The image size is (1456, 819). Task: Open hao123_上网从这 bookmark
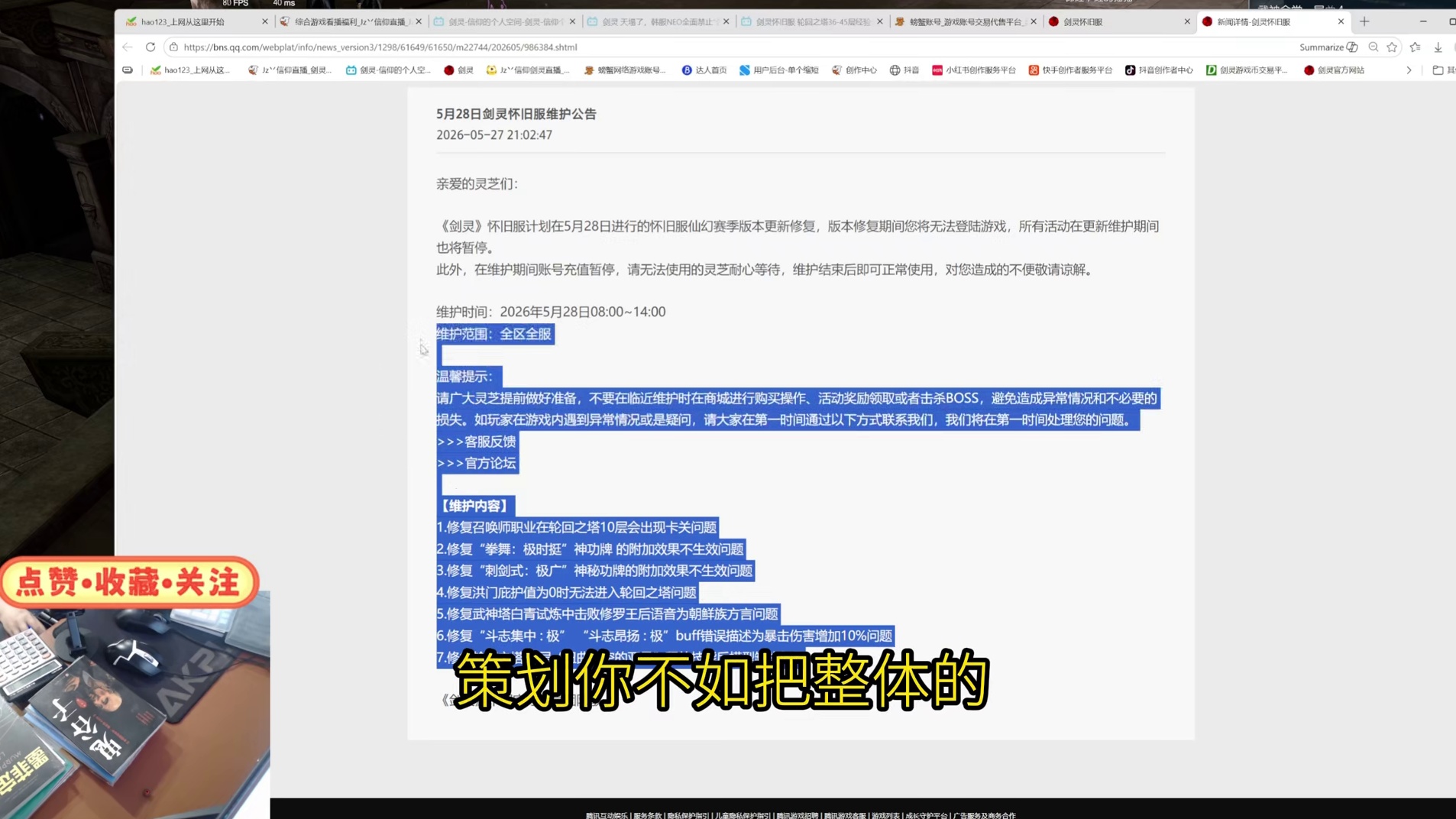tap(190, 70)
